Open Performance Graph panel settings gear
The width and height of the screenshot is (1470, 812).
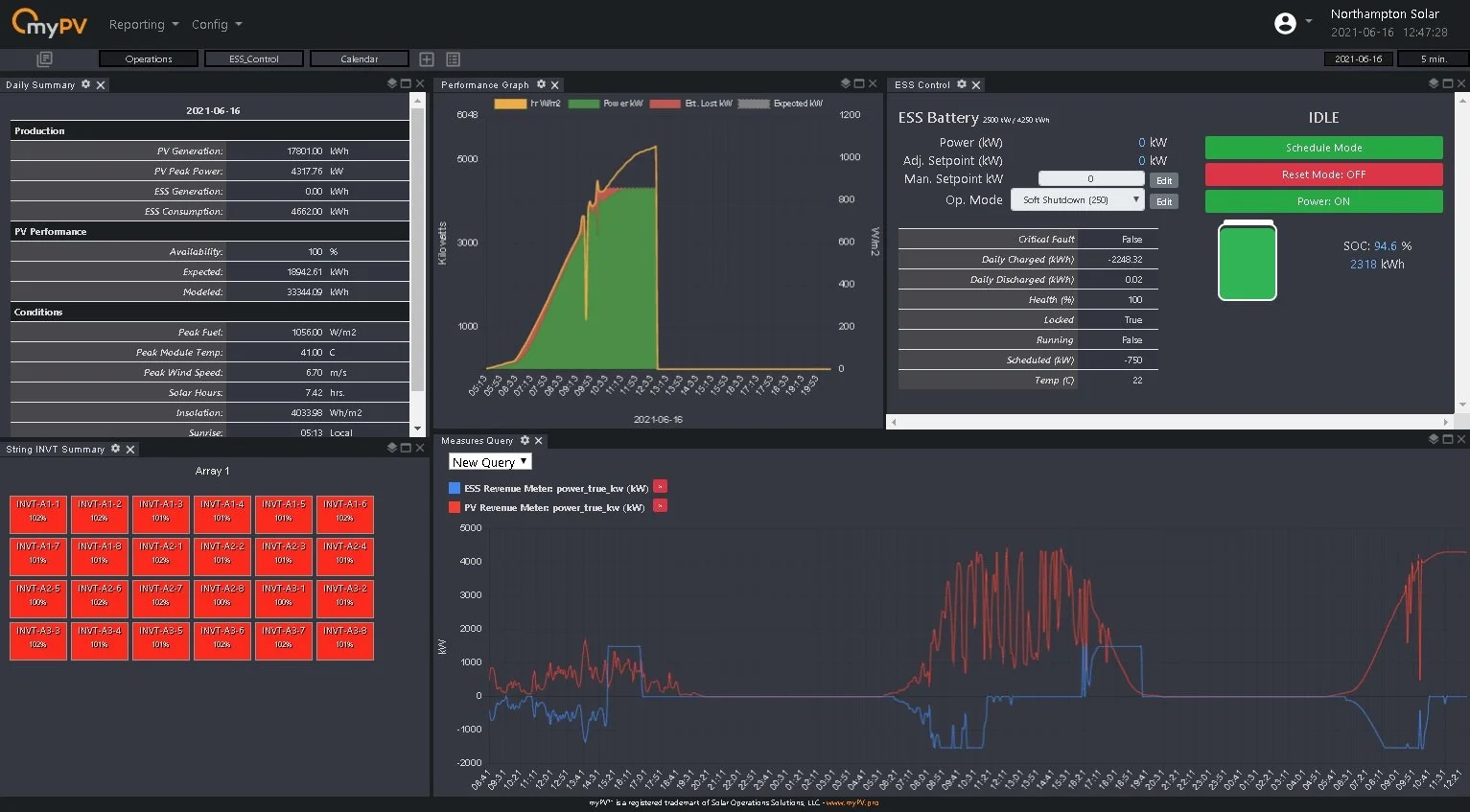coord(541,84)
